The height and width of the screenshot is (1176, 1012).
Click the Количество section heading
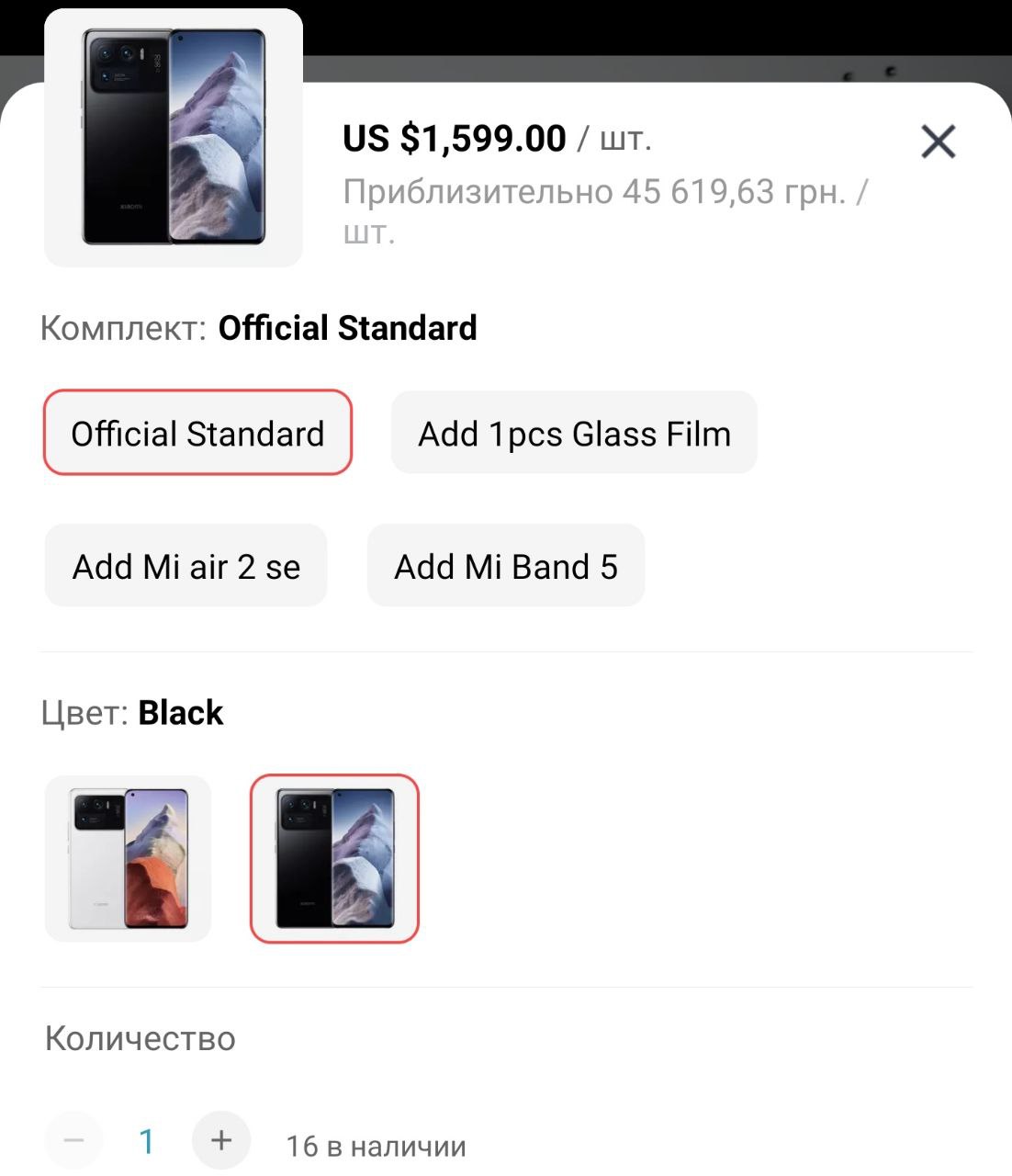141,1039
